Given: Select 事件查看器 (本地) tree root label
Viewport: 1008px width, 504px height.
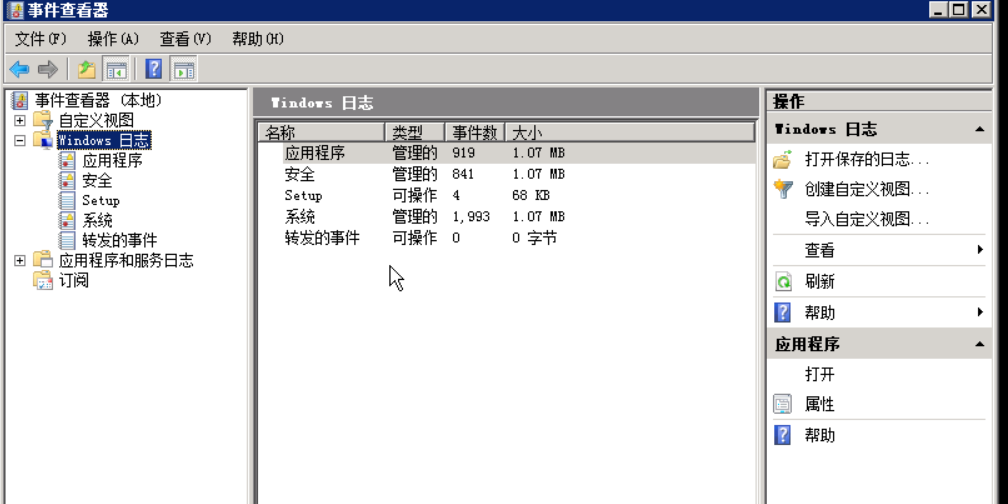Looking at the screenshot, I should [98, 100].
